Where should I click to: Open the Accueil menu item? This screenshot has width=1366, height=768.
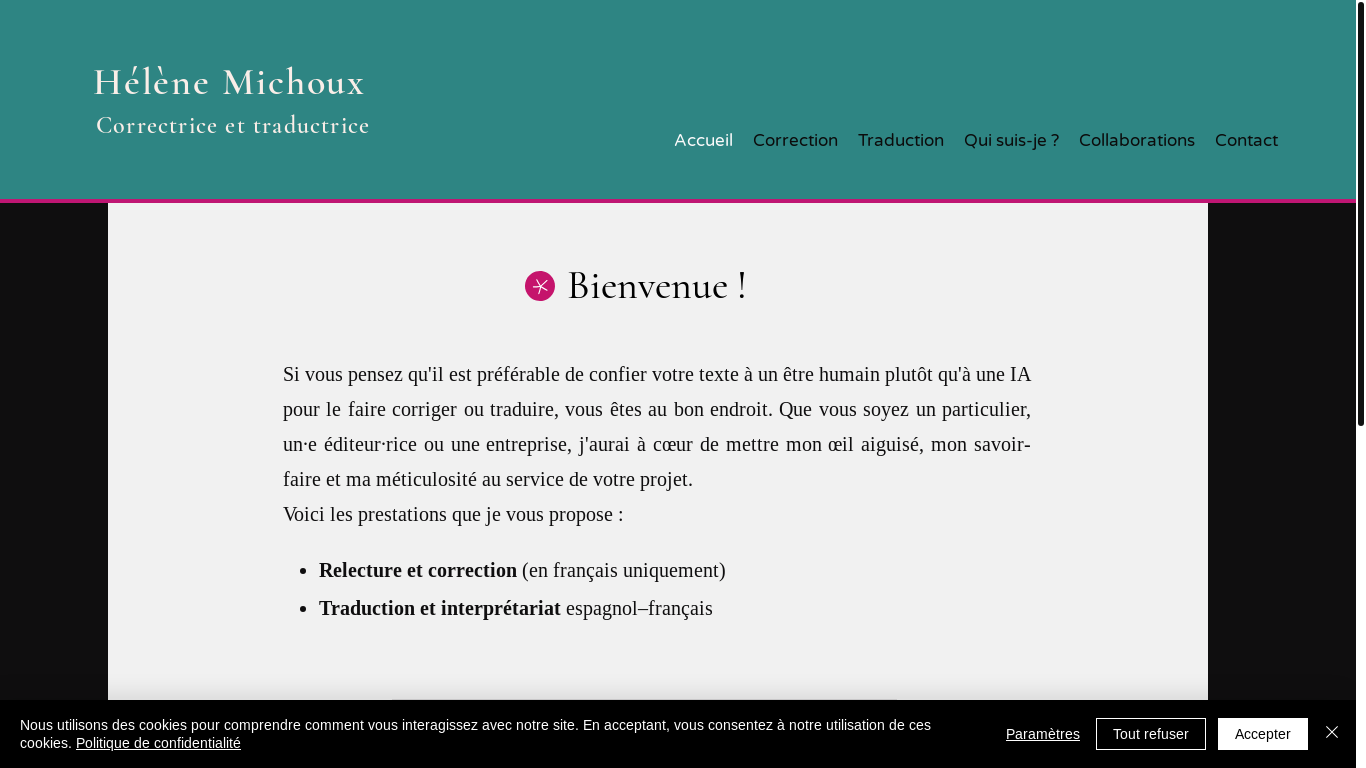703,140
